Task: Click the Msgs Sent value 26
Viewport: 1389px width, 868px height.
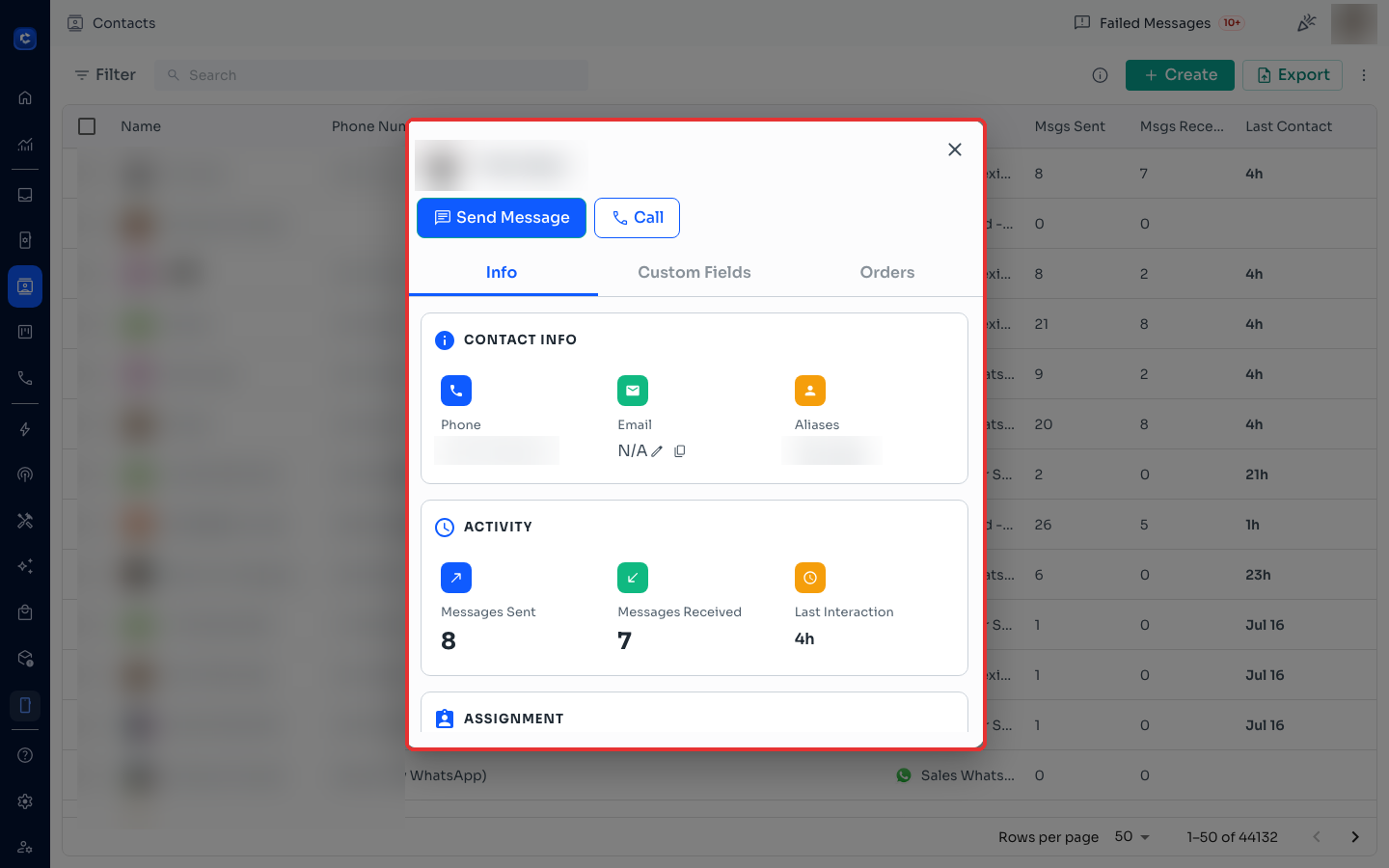Action: tap(1043, 525)
